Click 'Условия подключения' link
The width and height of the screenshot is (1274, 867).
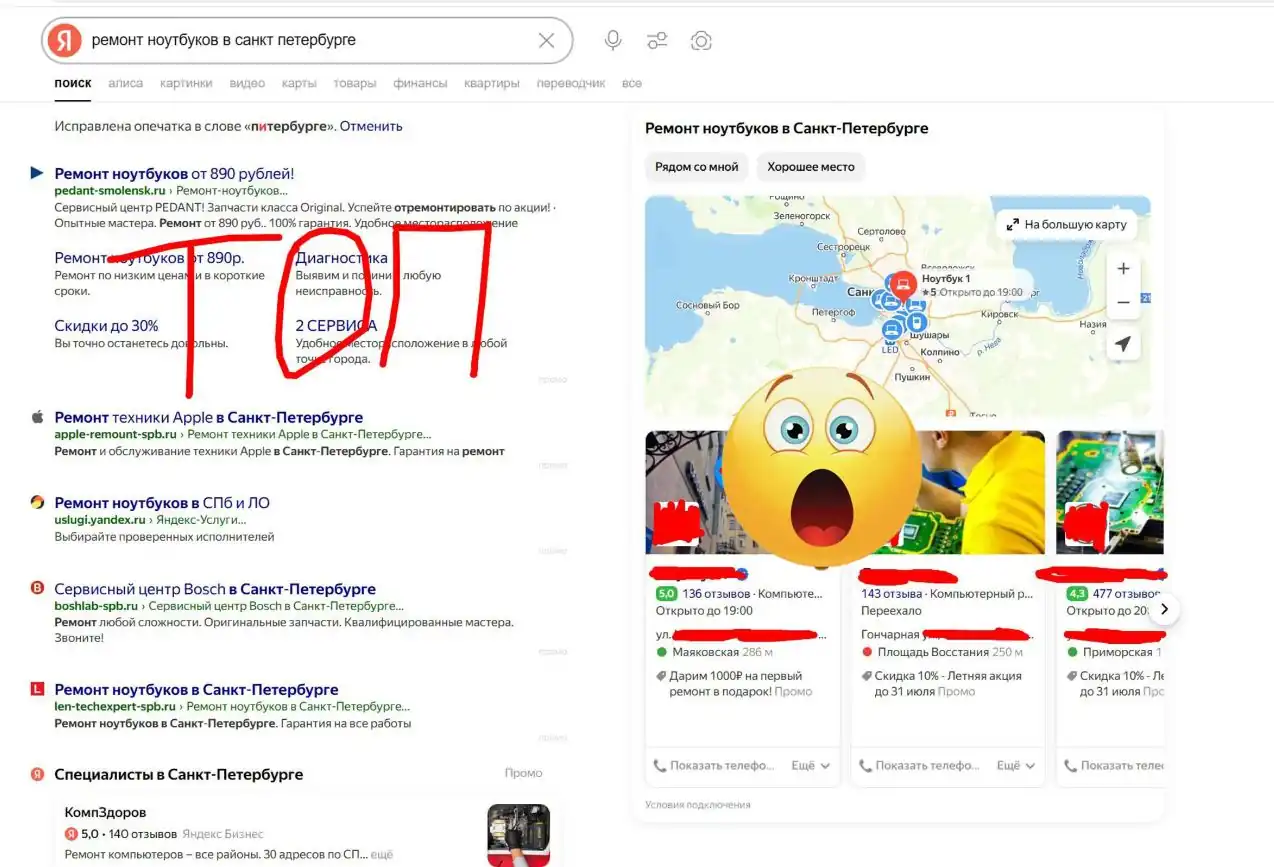pos(698,805)
